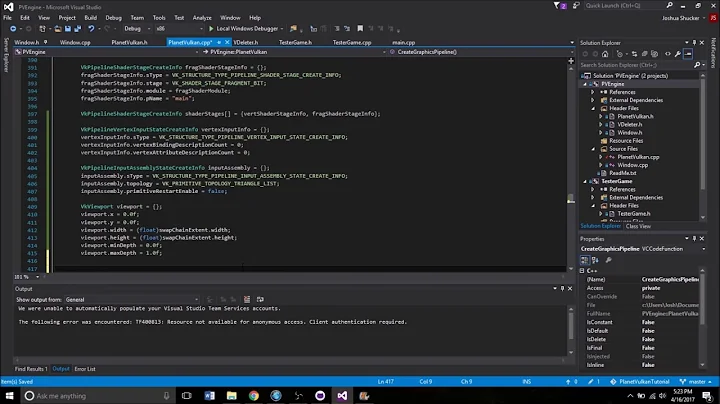The width and height of the screenshot is (720, 404).
Task: Click the Save icon in the toolbar
Action: 68,28
